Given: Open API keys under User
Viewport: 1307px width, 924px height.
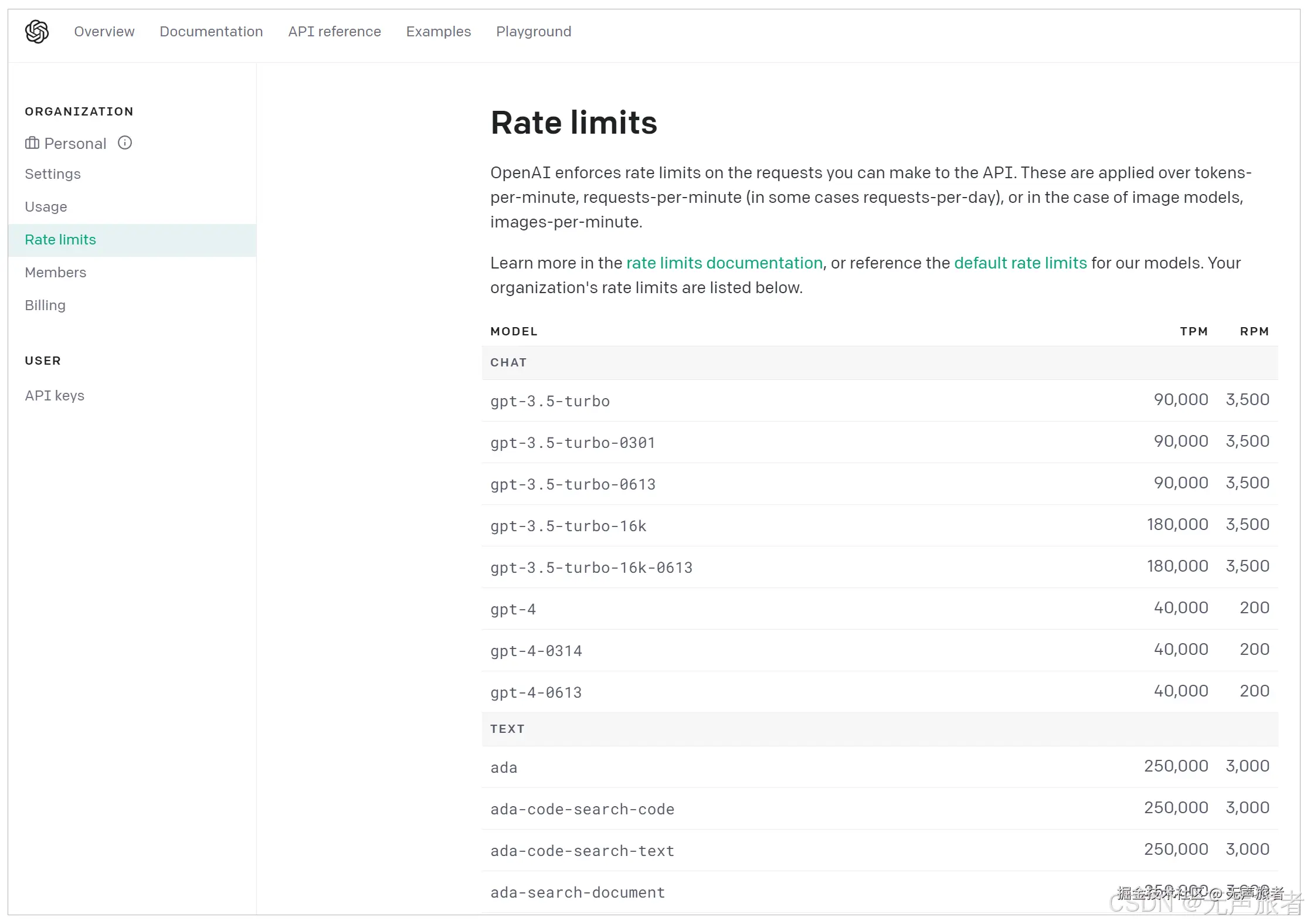Looking at the screenshot, I should [x=55, y=396].
